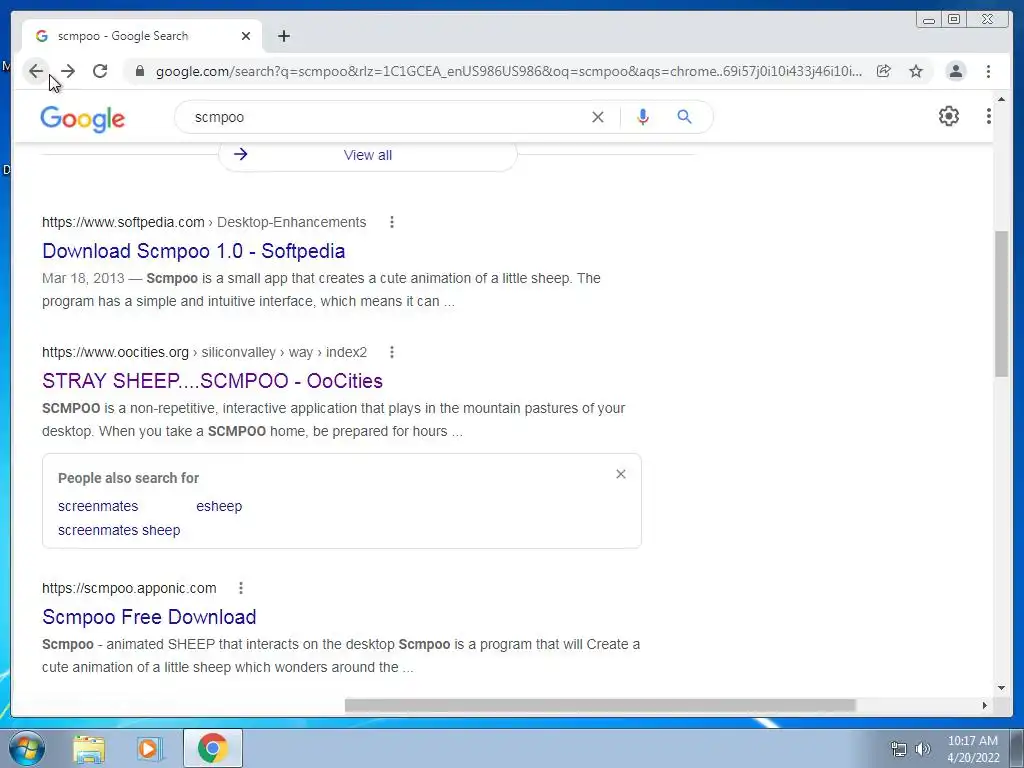Screen dimensions: 1024x768
Task: Open Download Scmpoo 1.0 - Softpedia link
Action: [194, 251]
